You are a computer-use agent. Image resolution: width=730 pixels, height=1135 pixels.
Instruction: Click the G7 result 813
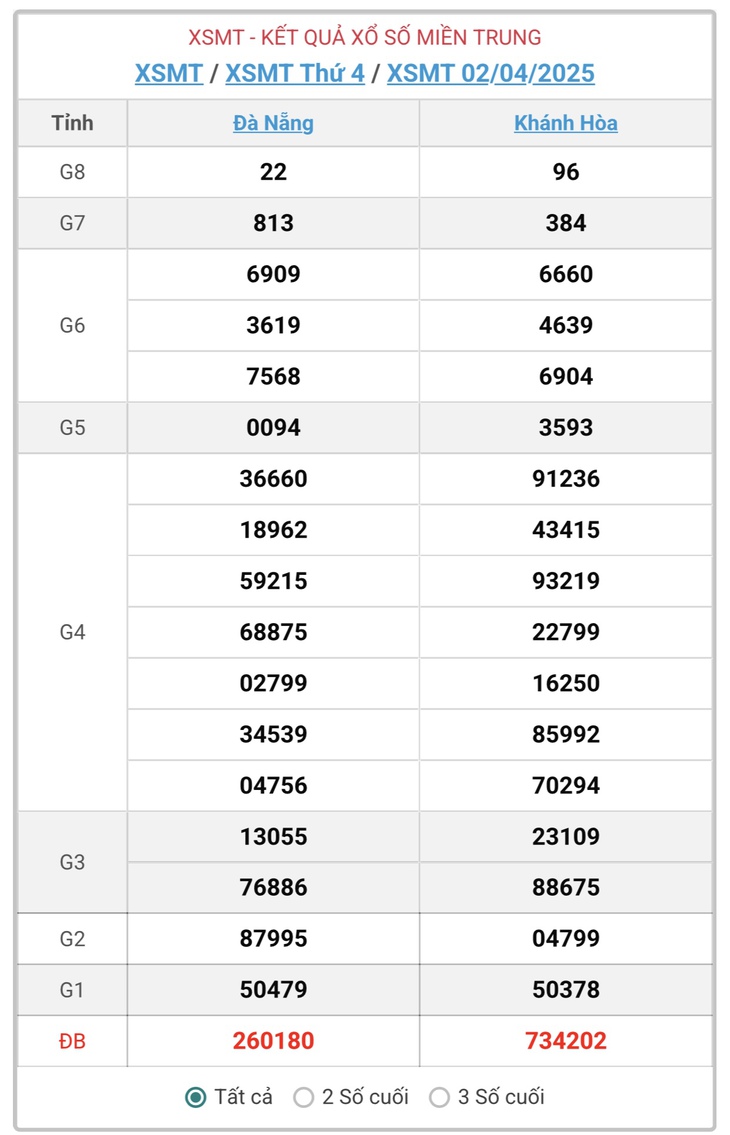pyautogui.click(x=273, y=223)
